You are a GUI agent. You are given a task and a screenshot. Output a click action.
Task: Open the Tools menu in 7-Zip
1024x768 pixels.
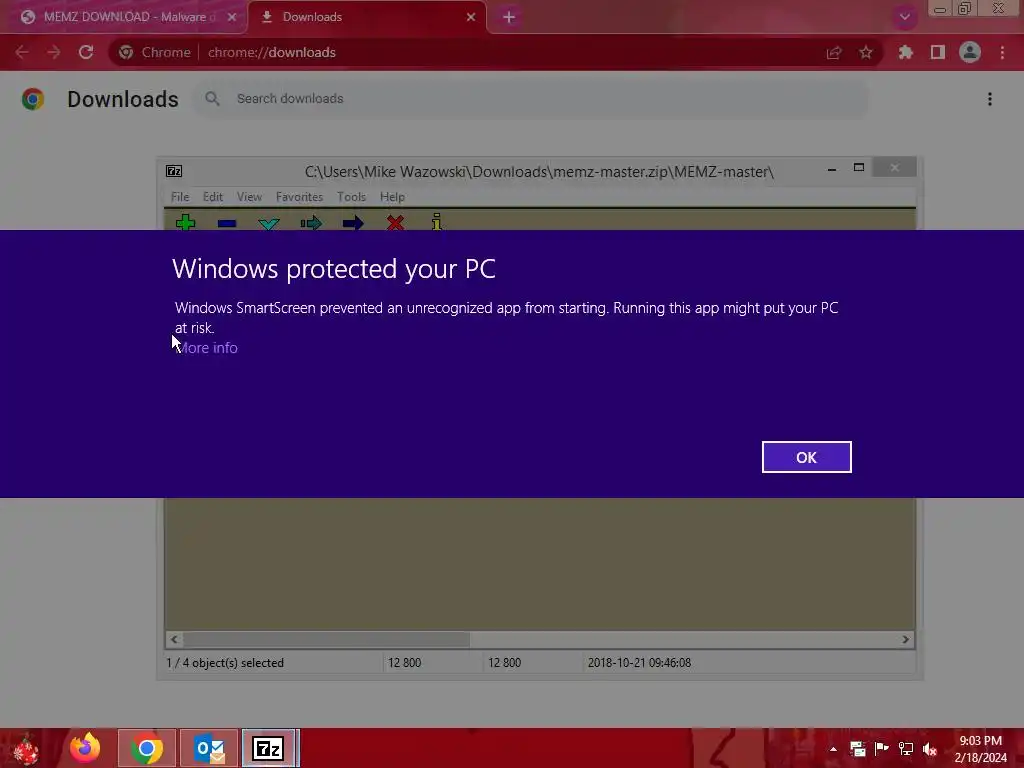pyautogui.click(x=351, y=197)
